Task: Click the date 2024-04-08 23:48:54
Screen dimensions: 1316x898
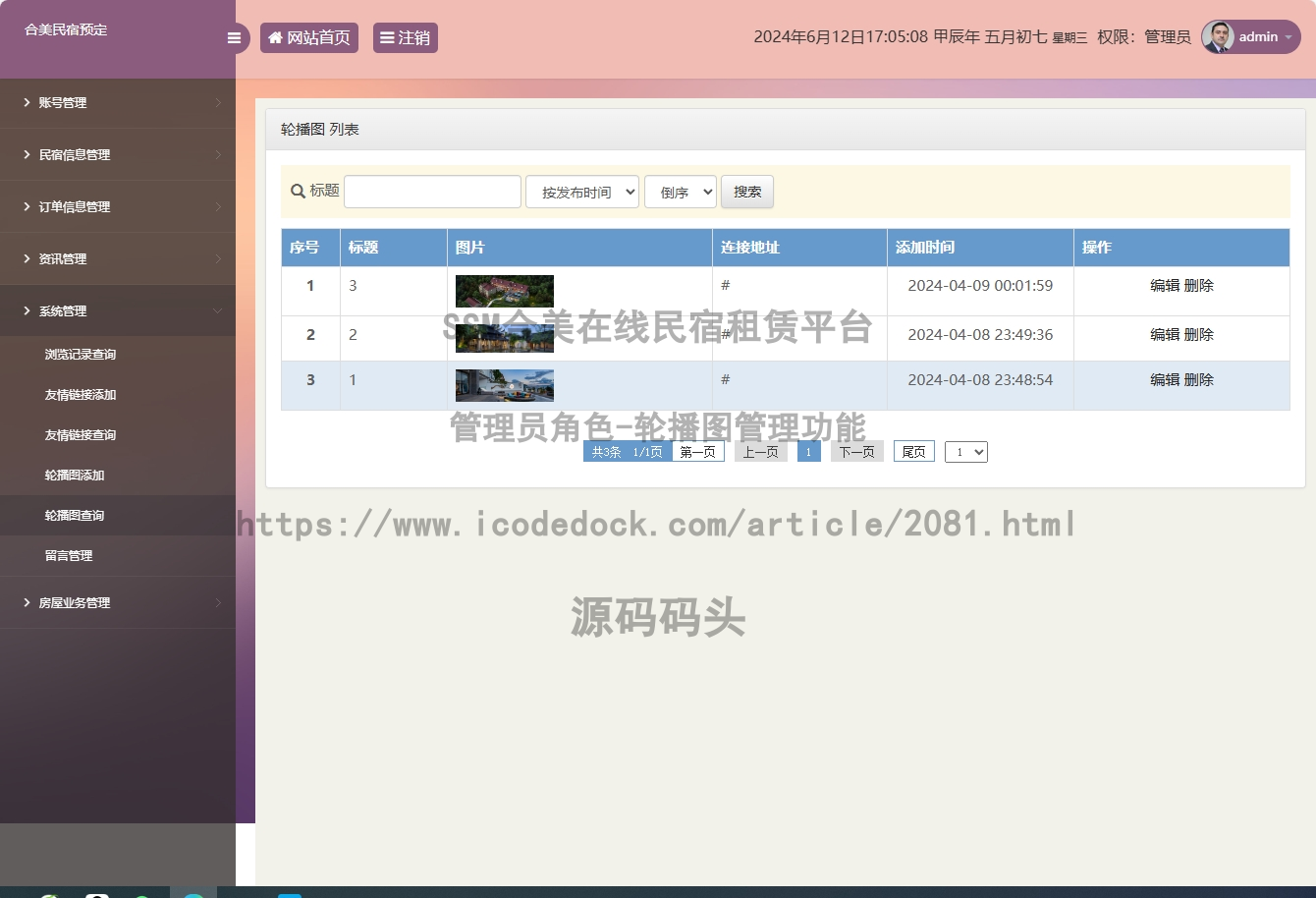Action: click(x=980, y=380)
